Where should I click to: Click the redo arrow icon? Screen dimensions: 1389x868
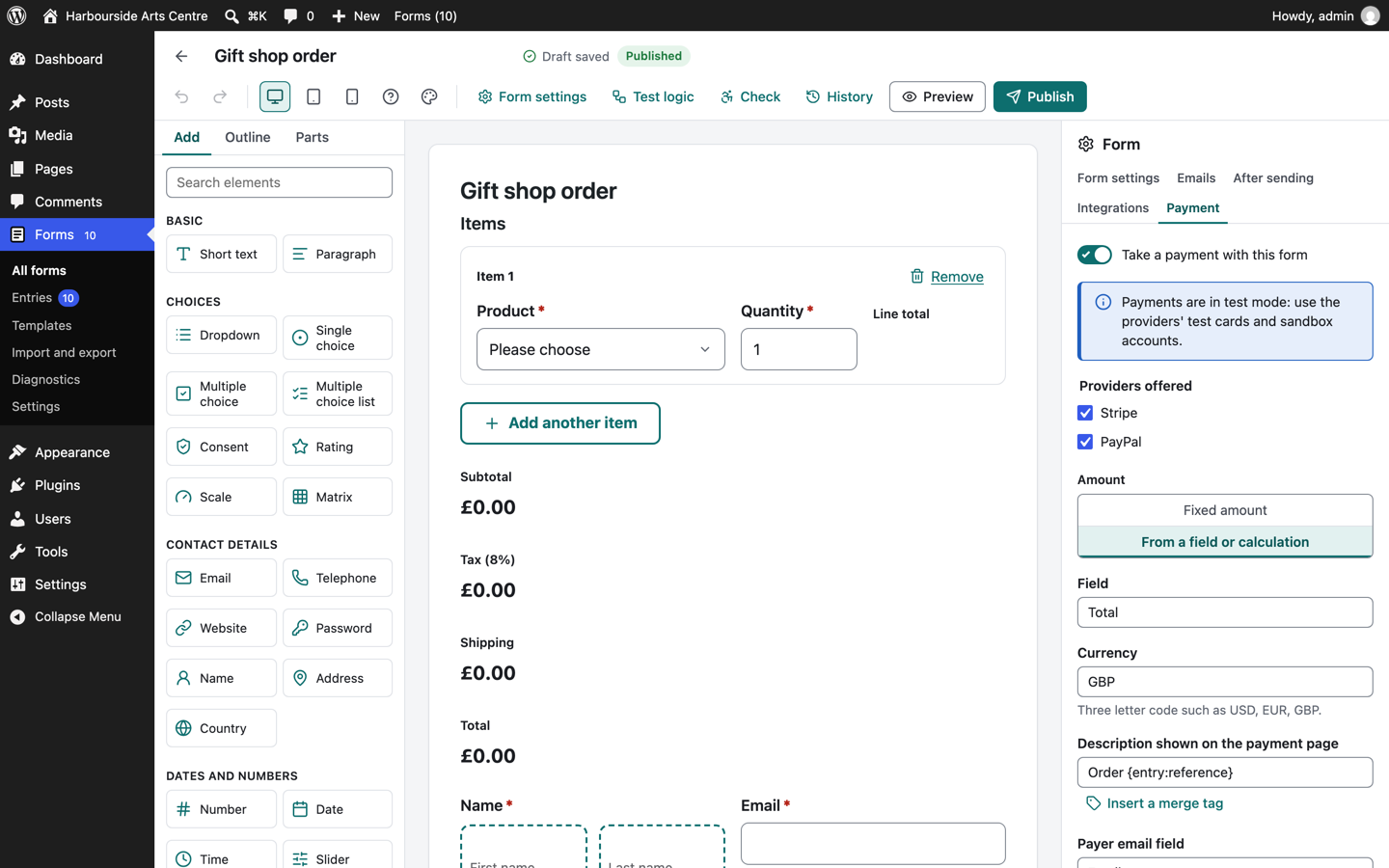(x=220, y=96)
